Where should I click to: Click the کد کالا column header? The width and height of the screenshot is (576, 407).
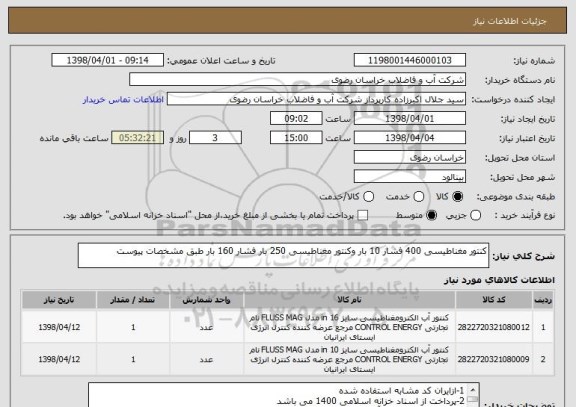coord(494,300)
